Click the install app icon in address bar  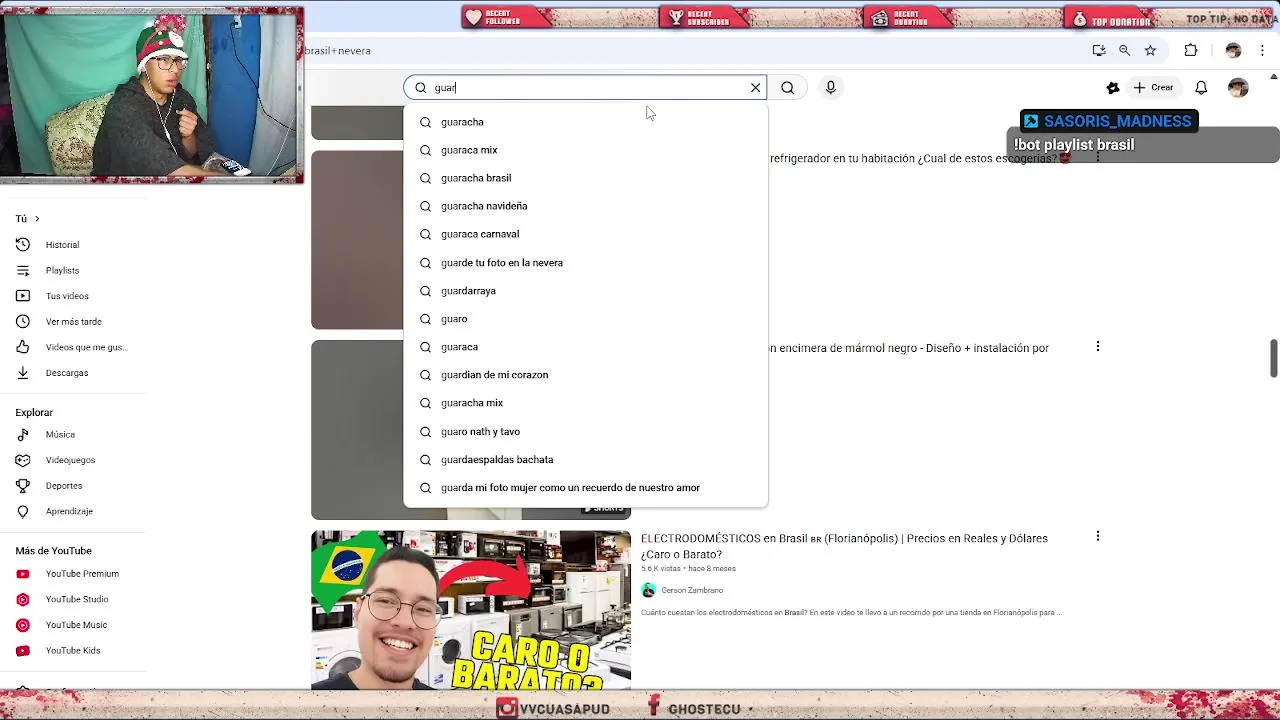click(x=1098, y=50)
